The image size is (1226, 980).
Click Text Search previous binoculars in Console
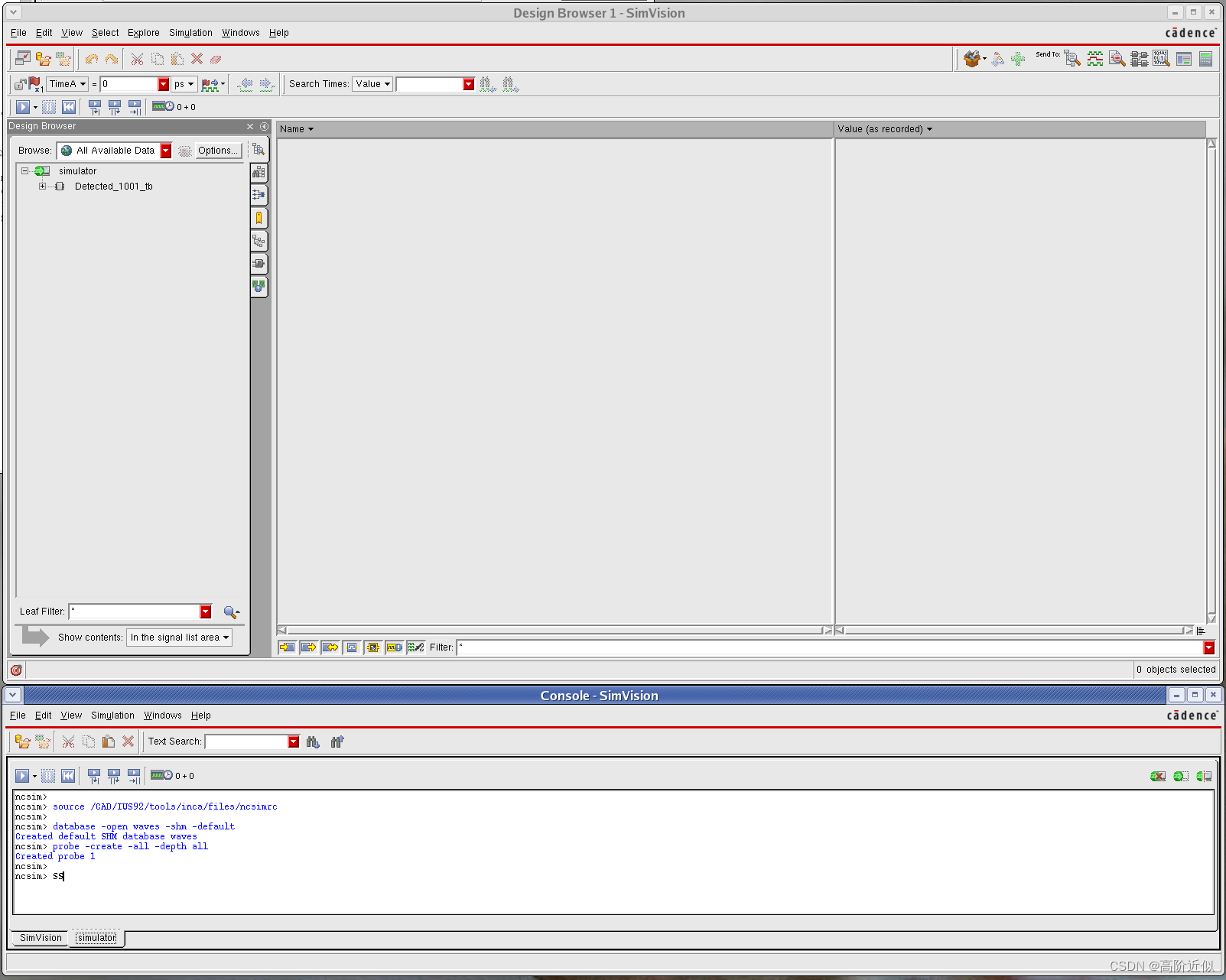pos(337,741)
